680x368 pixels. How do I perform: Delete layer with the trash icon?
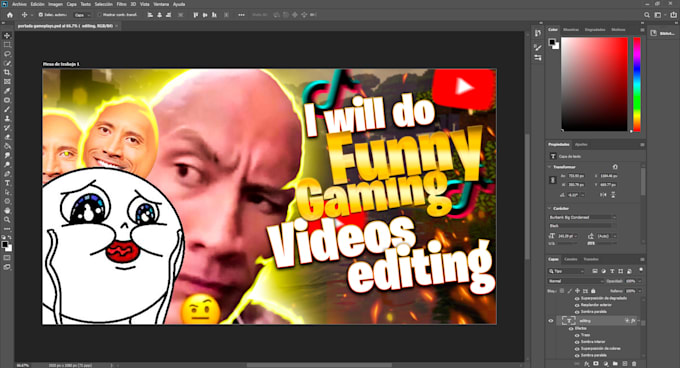pyautogui.click(x=634, y=364)
